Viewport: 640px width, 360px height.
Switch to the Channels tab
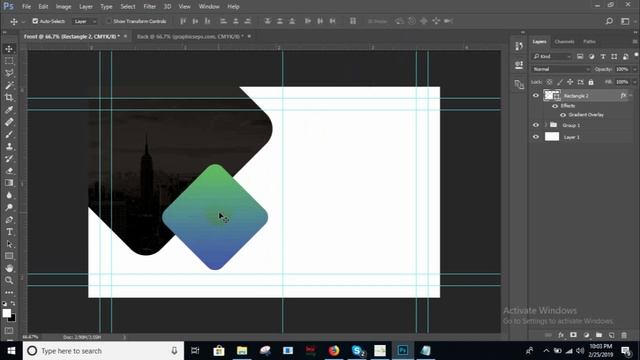coord(564,42)
